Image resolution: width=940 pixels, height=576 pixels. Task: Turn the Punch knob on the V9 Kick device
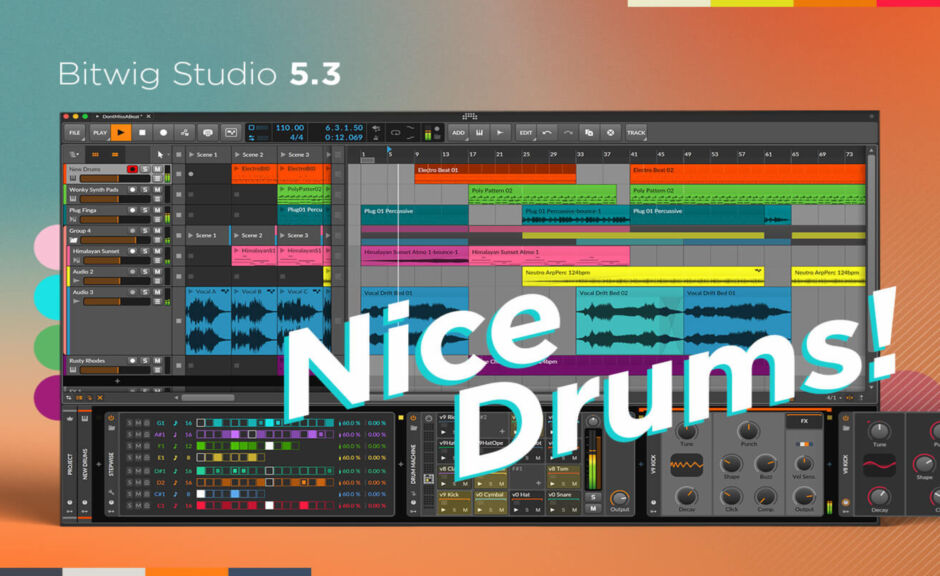pyautogui.click(x=748, y=431)
